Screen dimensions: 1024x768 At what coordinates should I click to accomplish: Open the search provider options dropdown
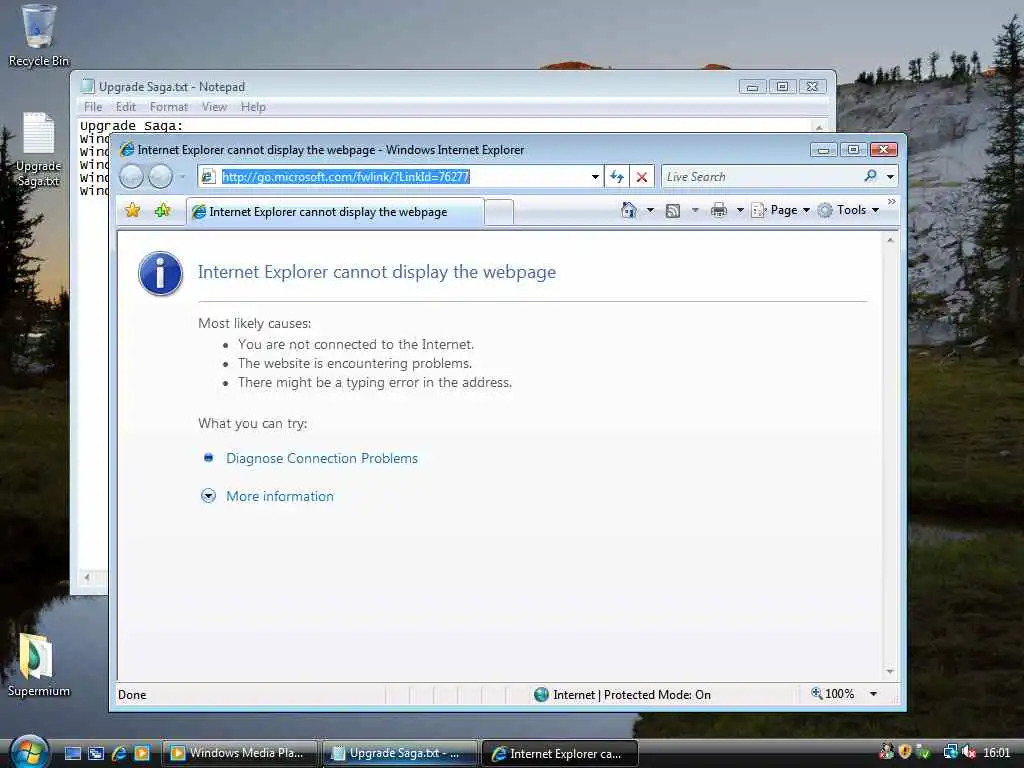click(890, 176)
